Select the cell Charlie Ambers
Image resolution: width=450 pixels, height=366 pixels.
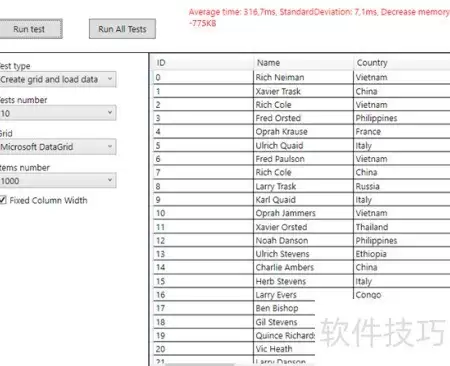click(303, 267)
